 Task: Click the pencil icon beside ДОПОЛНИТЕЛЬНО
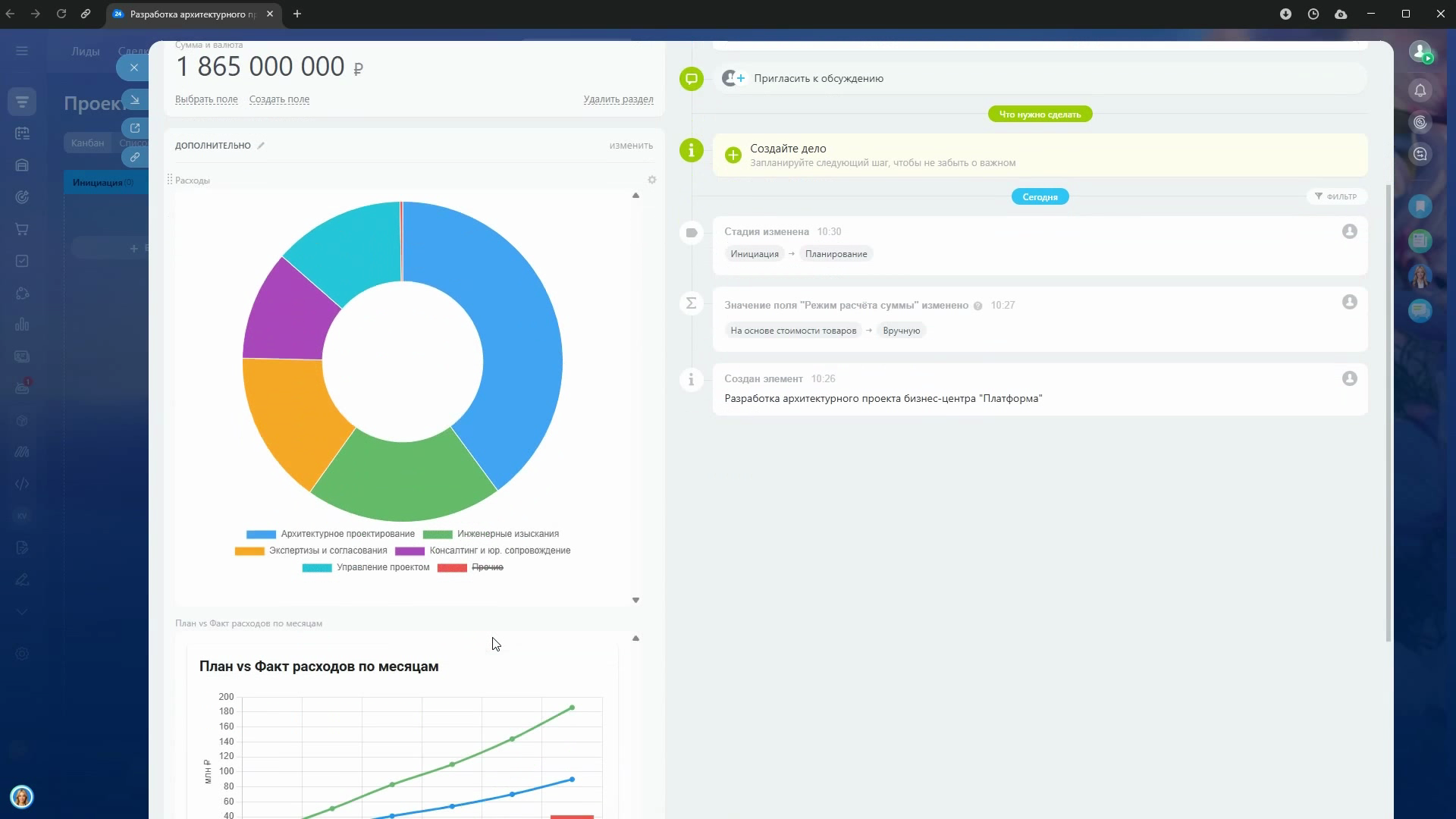click(261, 146)
